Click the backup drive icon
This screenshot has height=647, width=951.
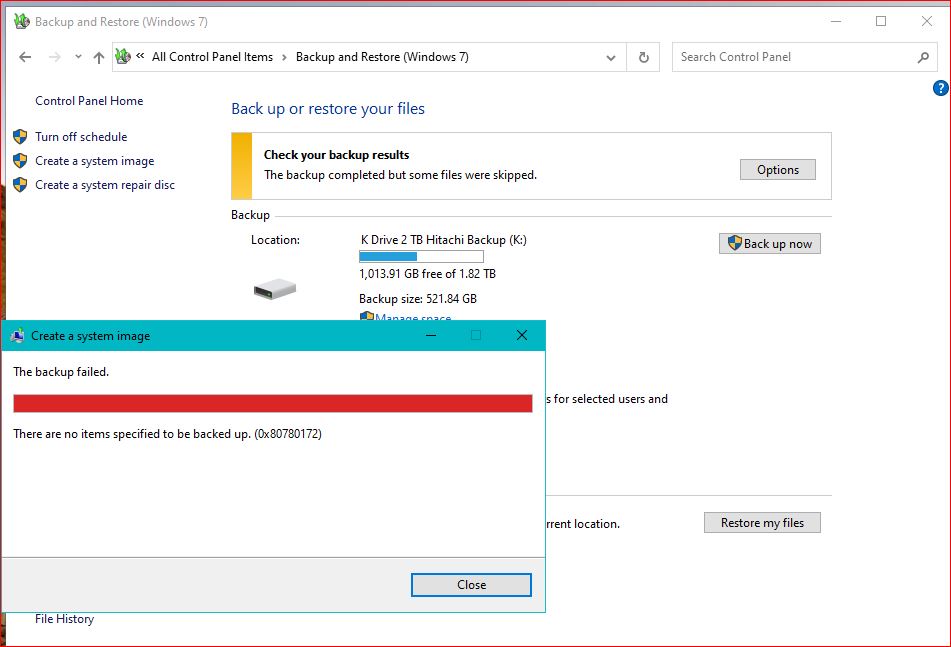point(275,289)
